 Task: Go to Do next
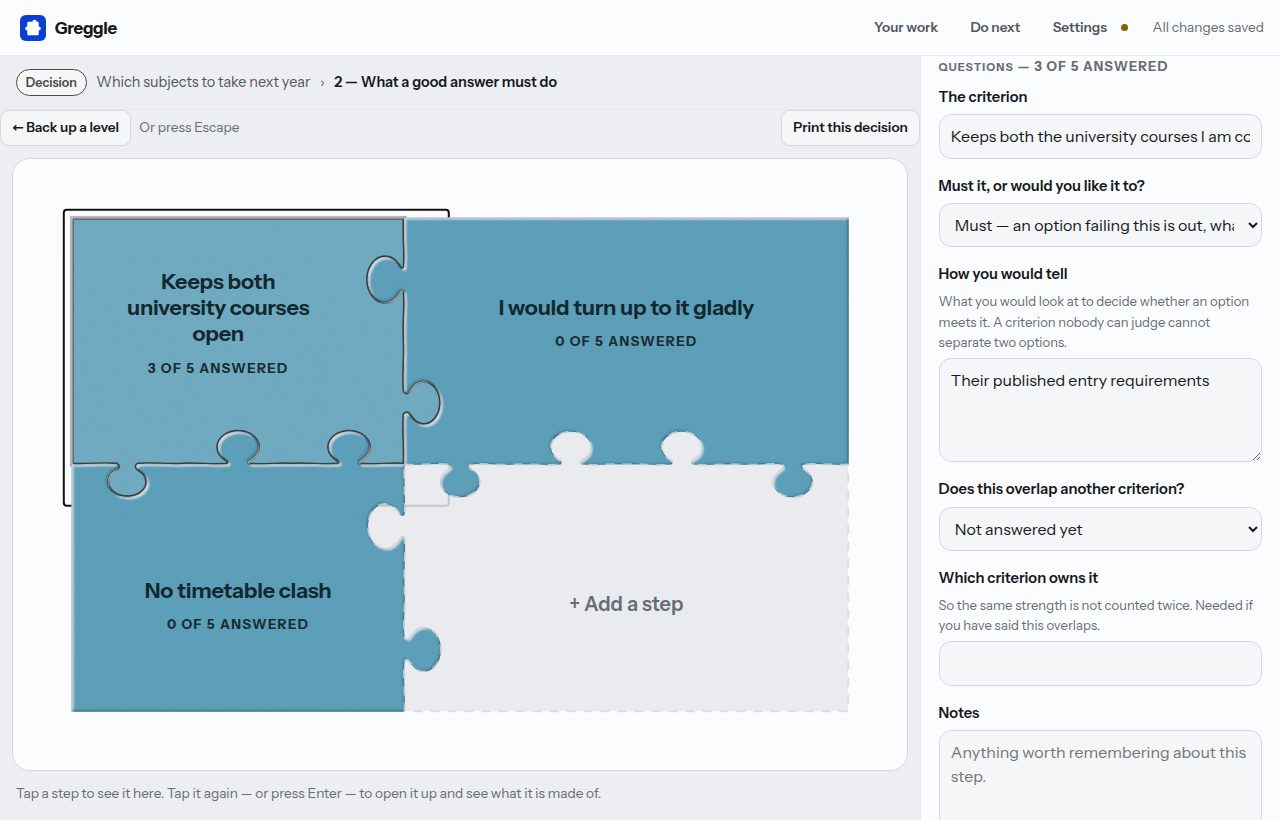tap(995, 27)
